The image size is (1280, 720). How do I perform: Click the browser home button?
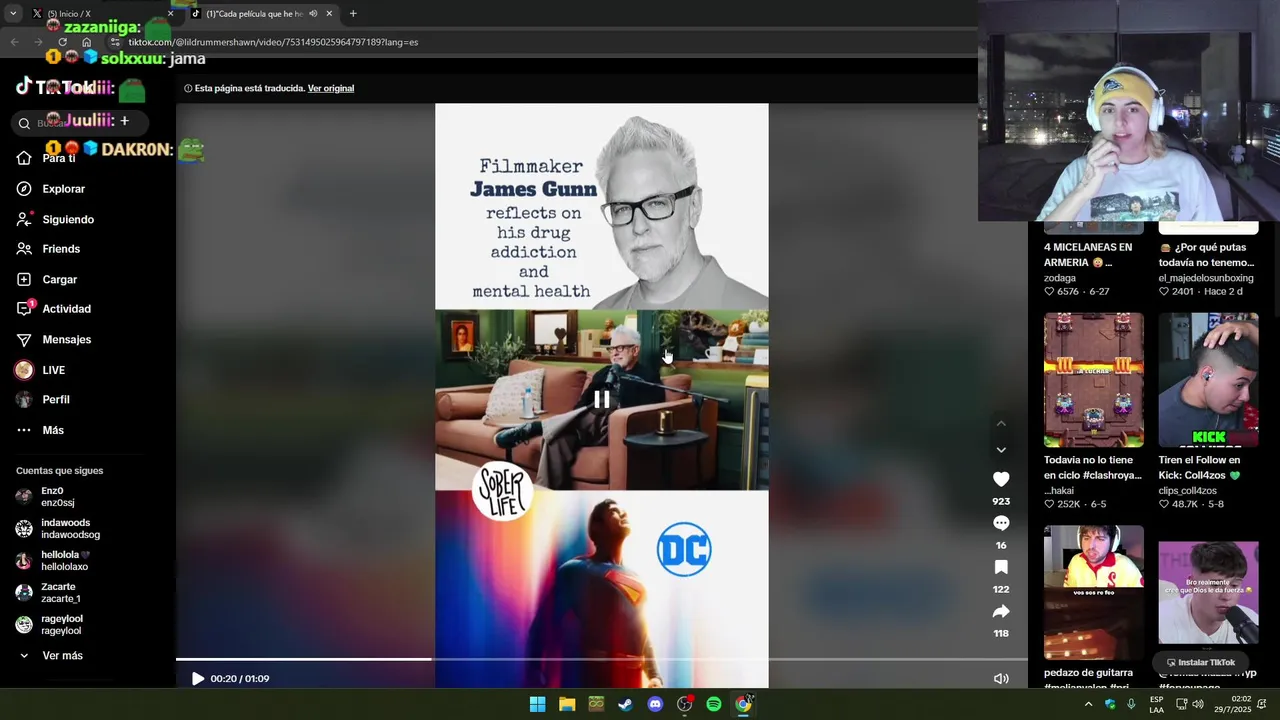tap(87, 42)
